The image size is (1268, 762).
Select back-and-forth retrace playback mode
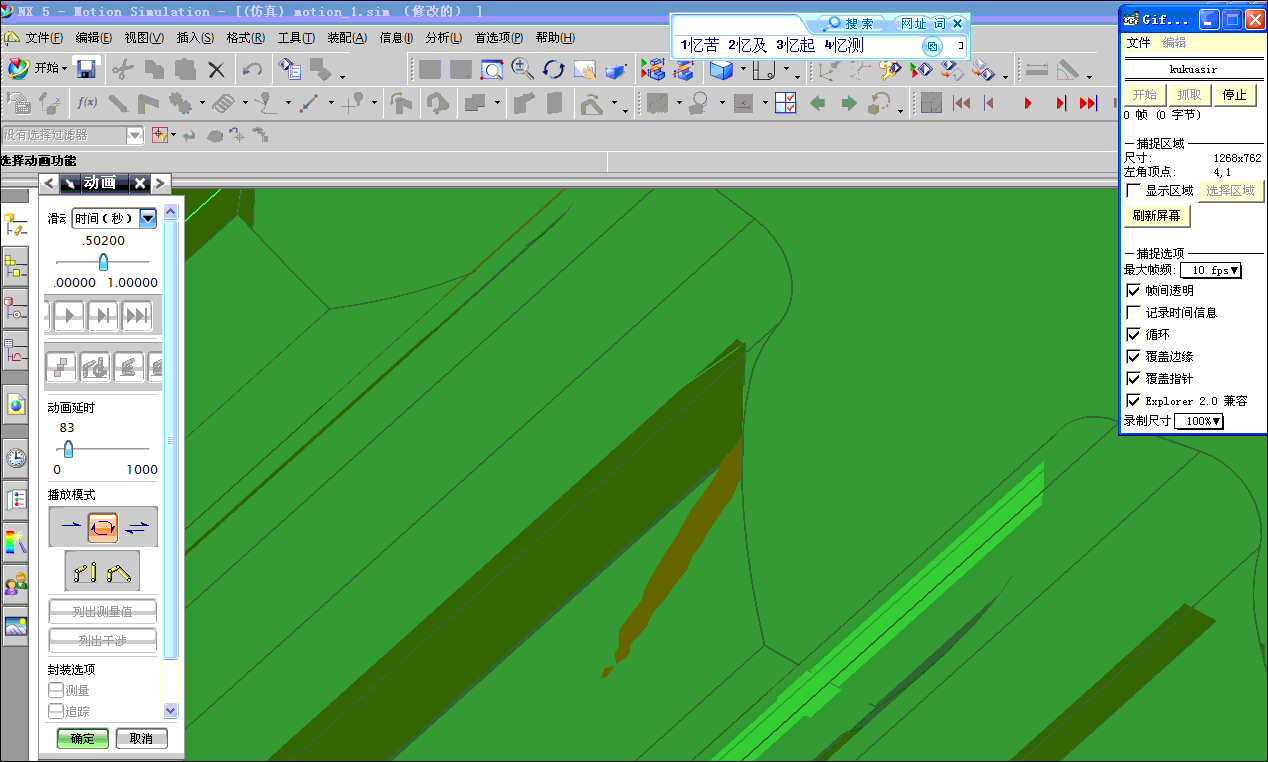pyautogui.click(x=137, y=525)
